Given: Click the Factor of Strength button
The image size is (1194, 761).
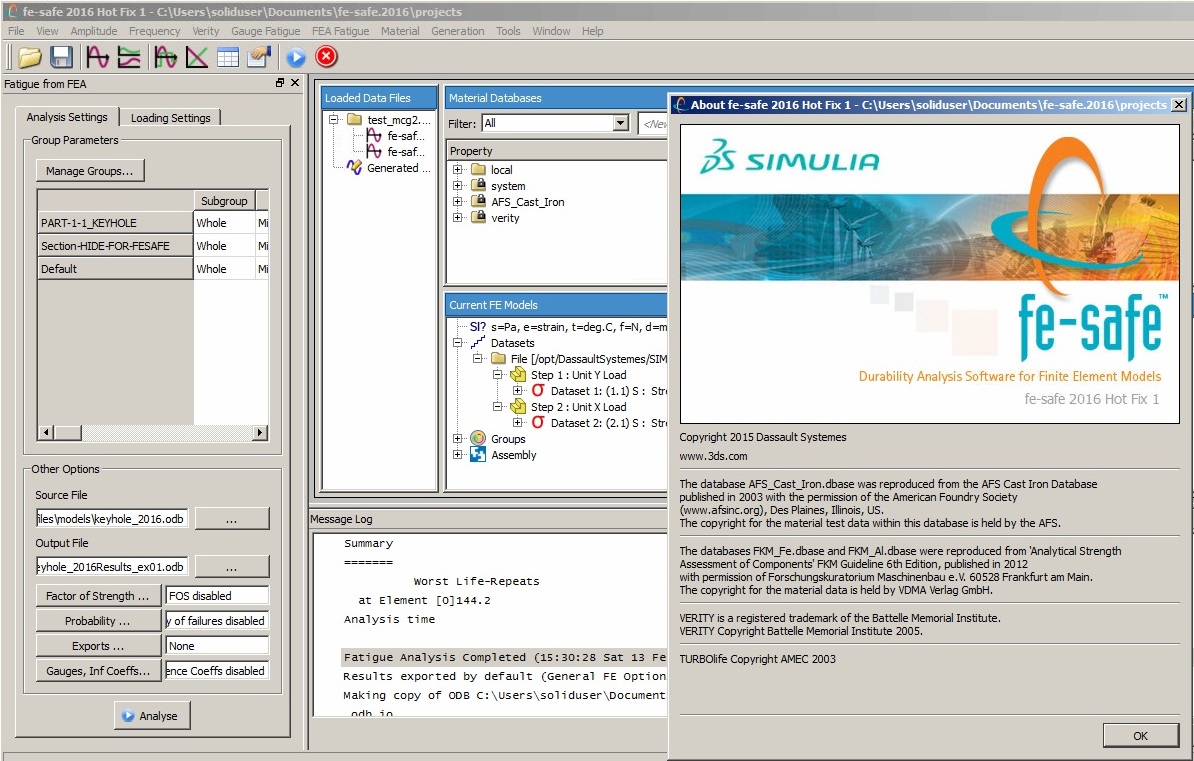Looking at the screenshot, I should pyautogui.click(x=98, y=596).
